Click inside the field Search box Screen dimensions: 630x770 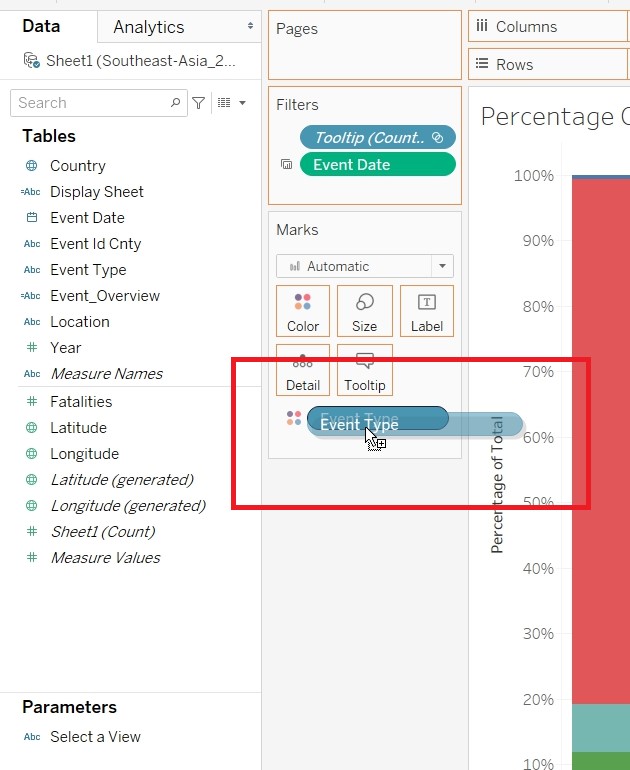click(x=90, y=103)
